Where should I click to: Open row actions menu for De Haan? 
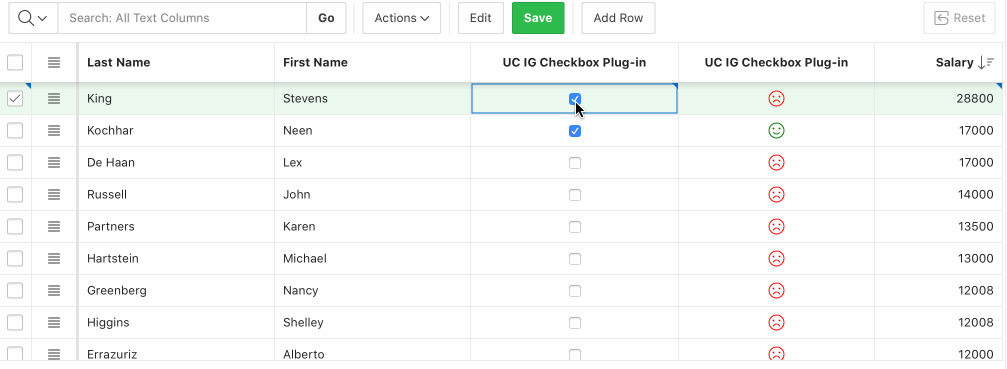click(54, 162)
